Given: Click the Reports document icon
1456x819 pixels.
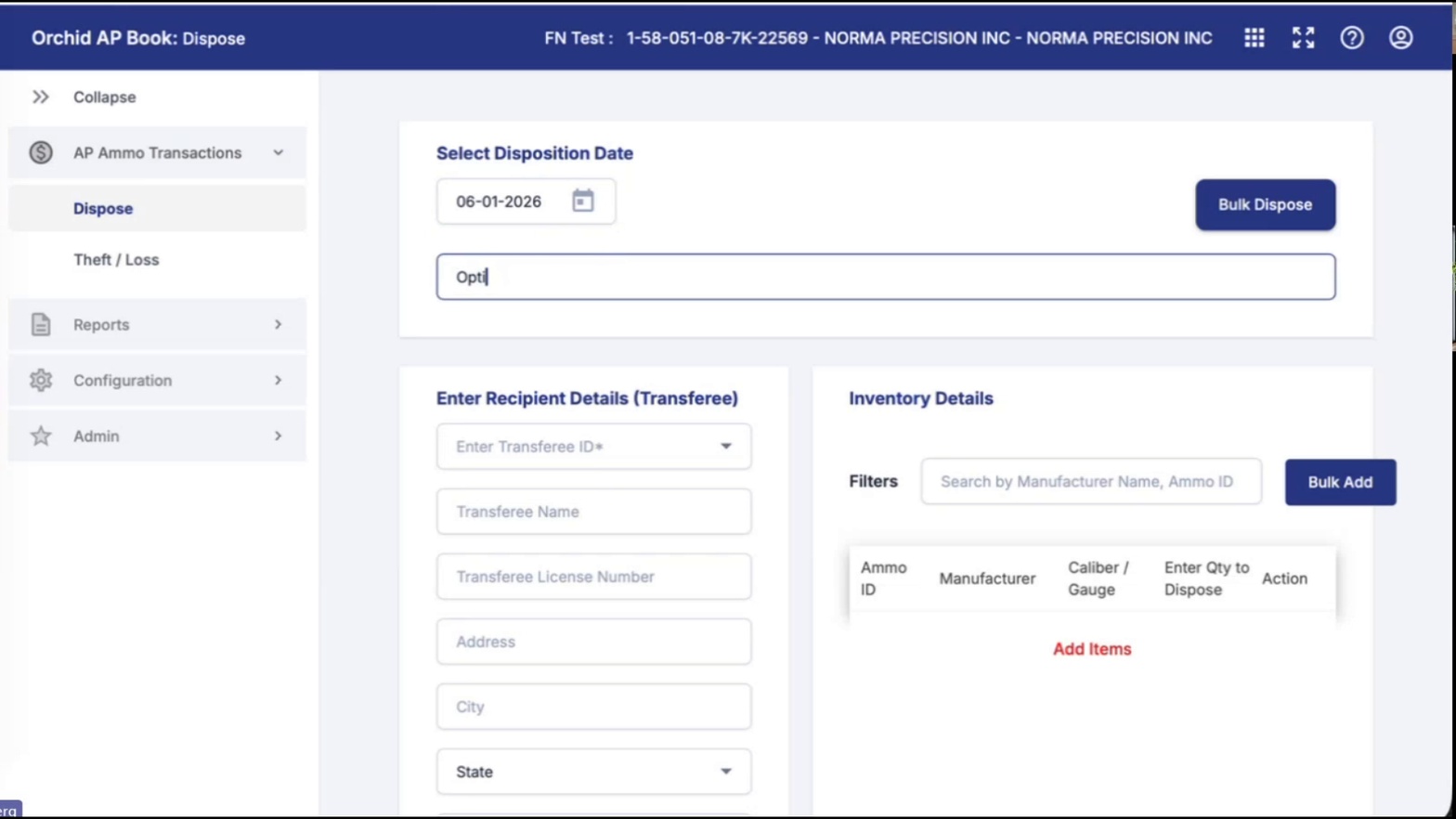Looking at the screenshot, I should click(41, 324).
